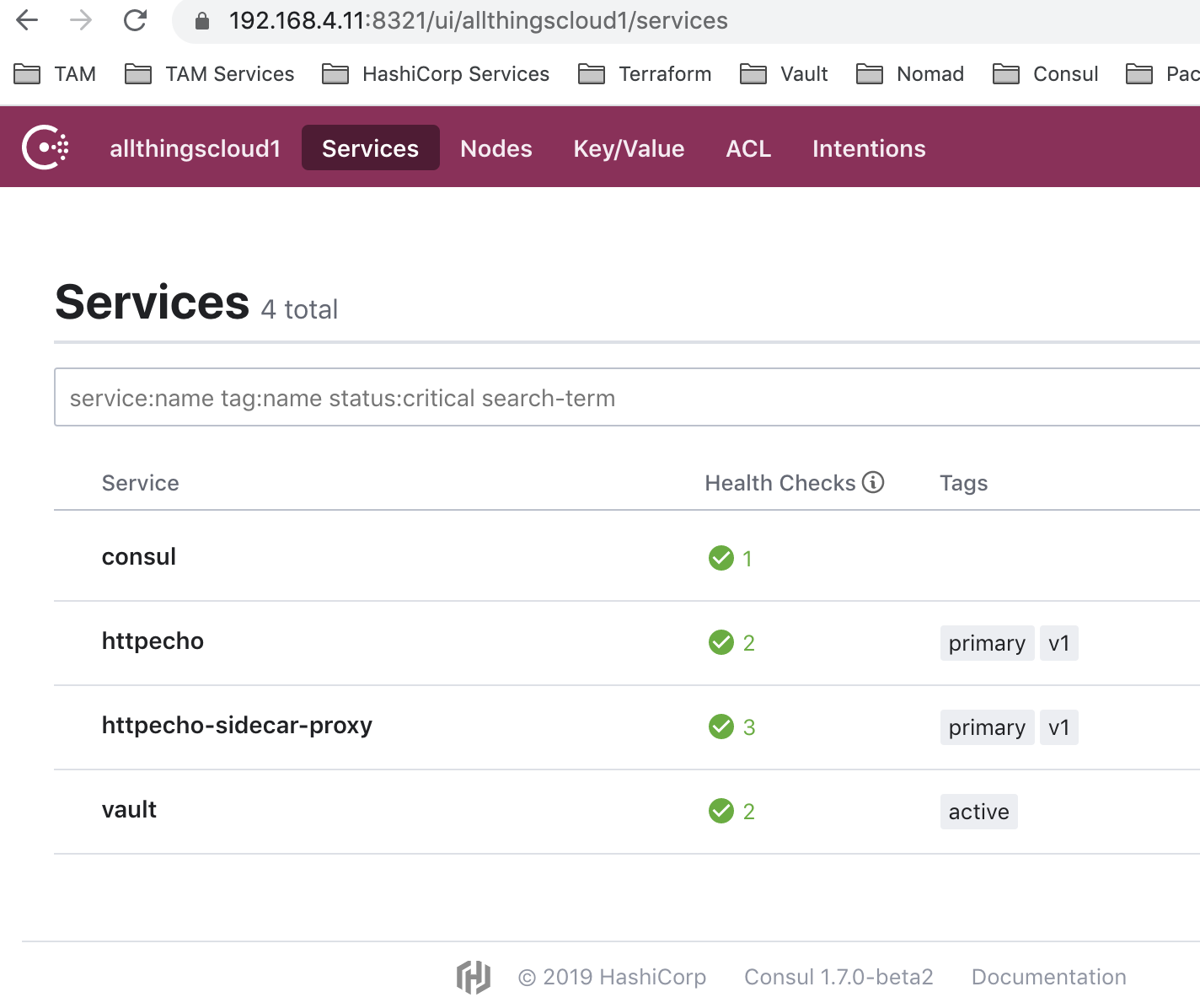1200x1008 pixels.
Task: Click the Health Checks info icon
Action: click(x=873, y=482)
